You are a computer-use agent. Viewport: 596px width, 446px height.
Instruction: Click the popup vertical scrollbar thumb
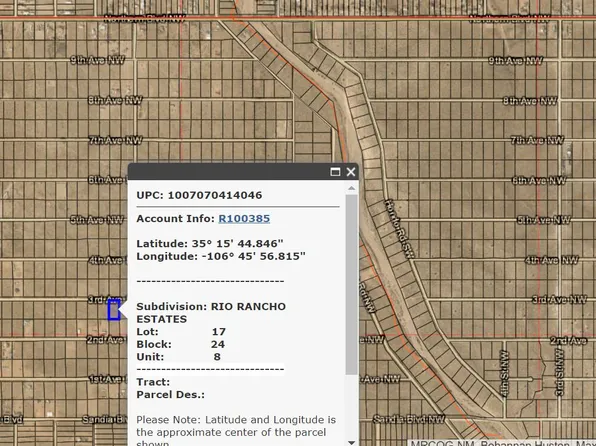tap(352, 284)
